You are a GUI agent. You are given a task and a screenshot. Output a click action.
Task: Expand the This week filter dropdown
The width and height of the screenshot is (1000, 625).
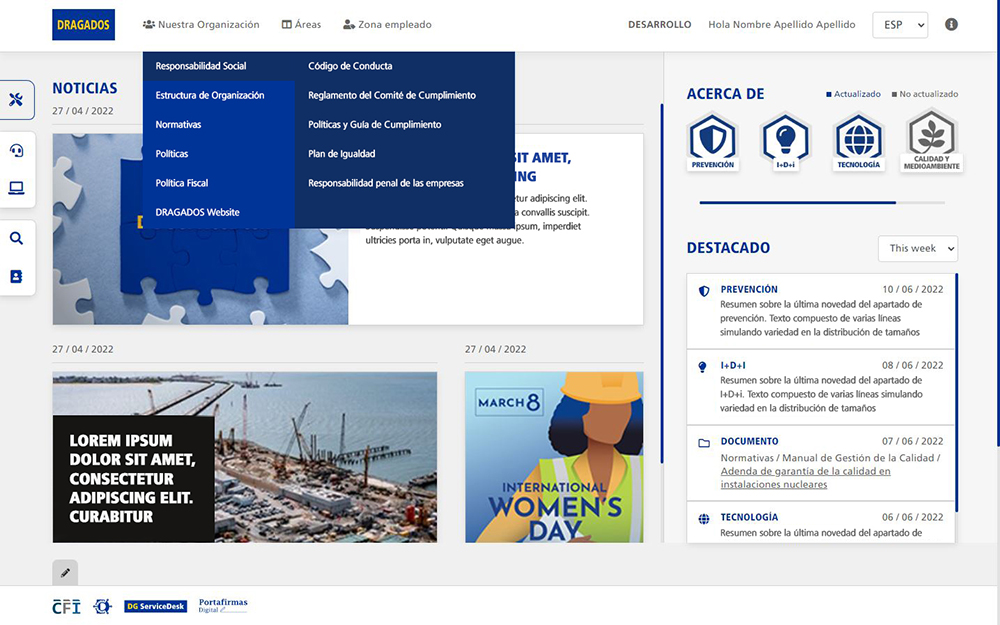(917, 248)
